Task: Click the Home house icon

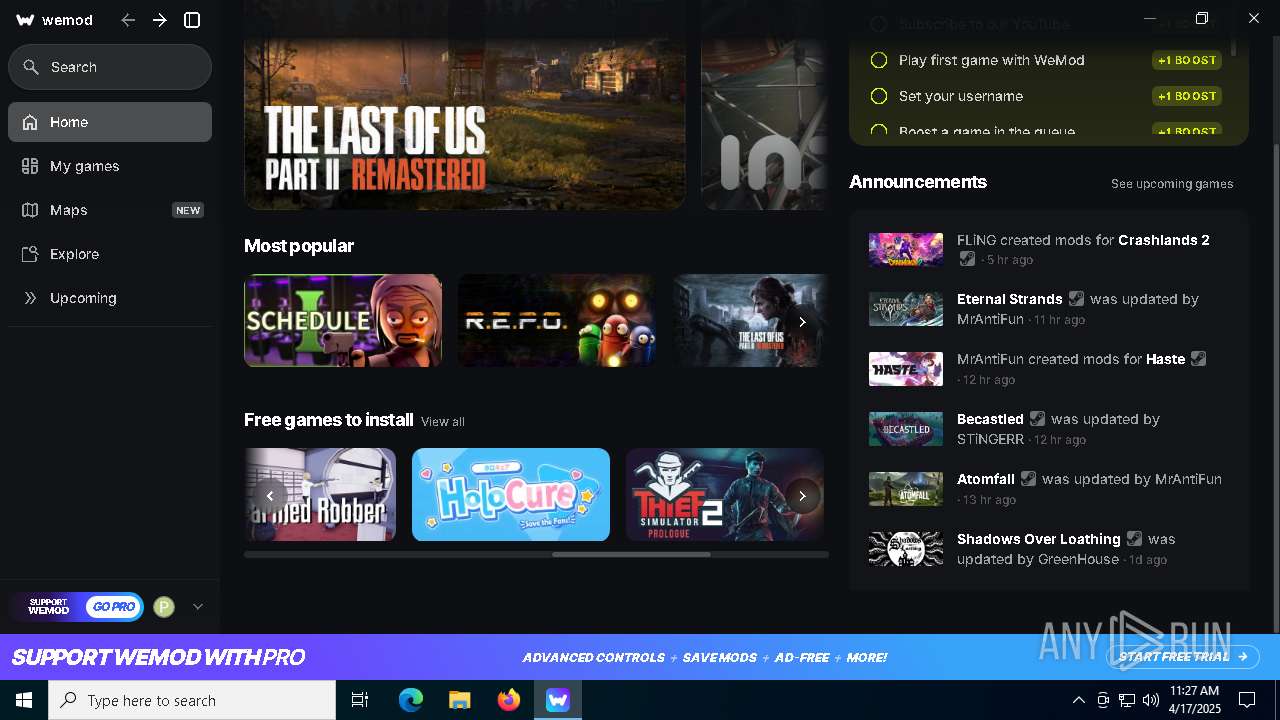Action: 30,122
